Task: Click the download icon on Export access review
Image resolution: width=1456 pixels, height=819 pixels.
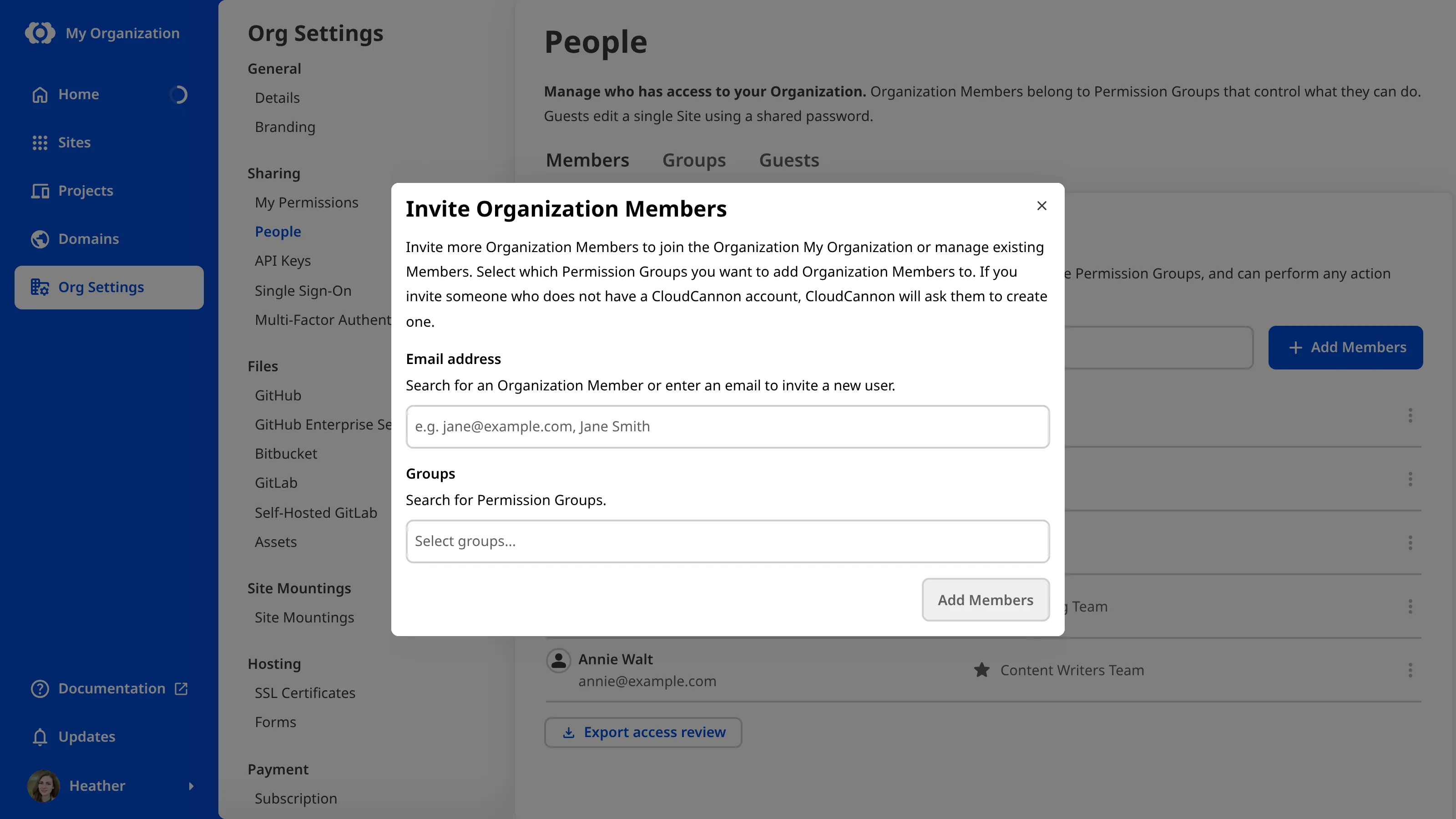Action: [x=569, y=733]
